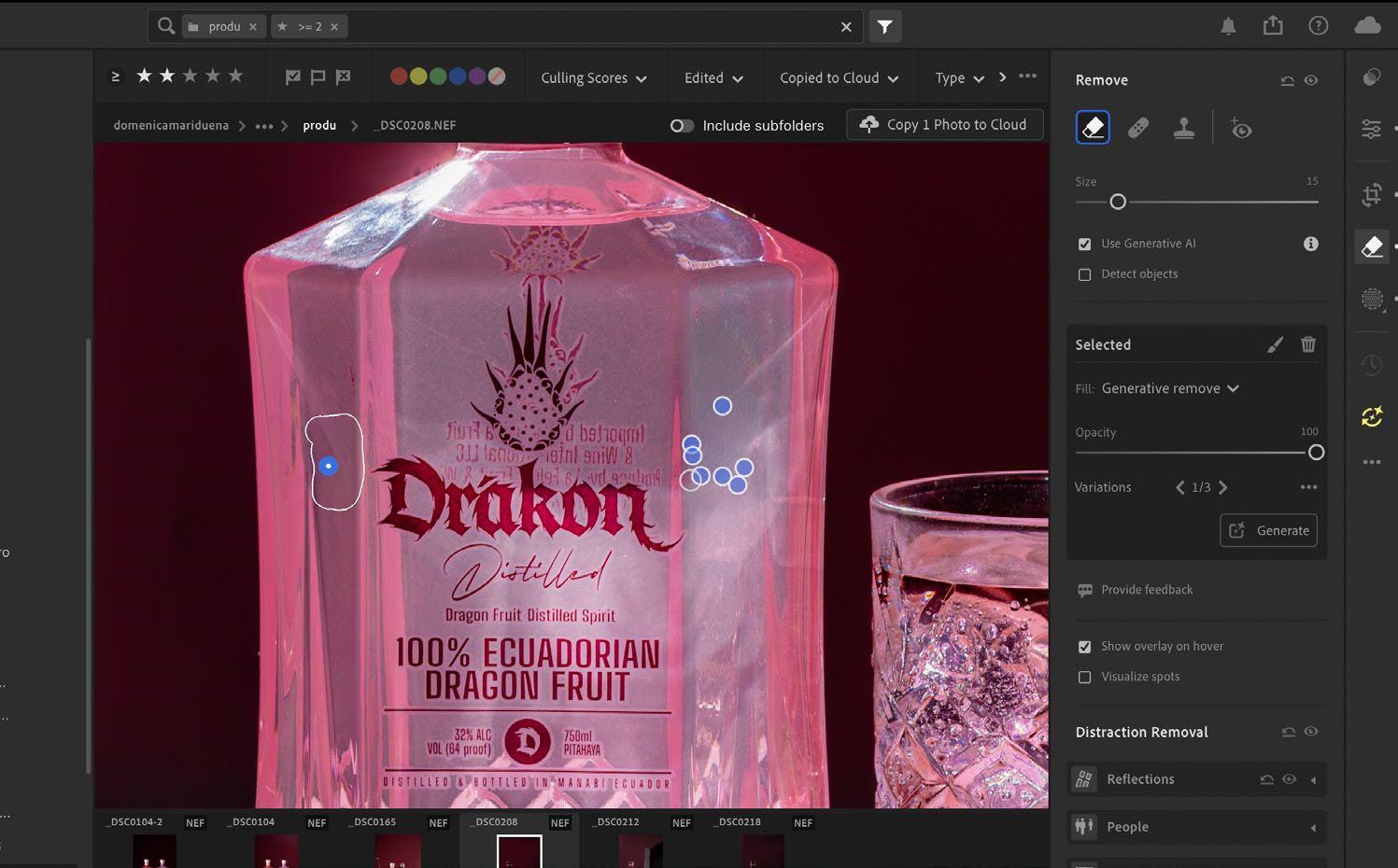Screen dimensions: 1398x868
Task: Go to produ breadcrumb folder
Action: click(x=319, y=125)
